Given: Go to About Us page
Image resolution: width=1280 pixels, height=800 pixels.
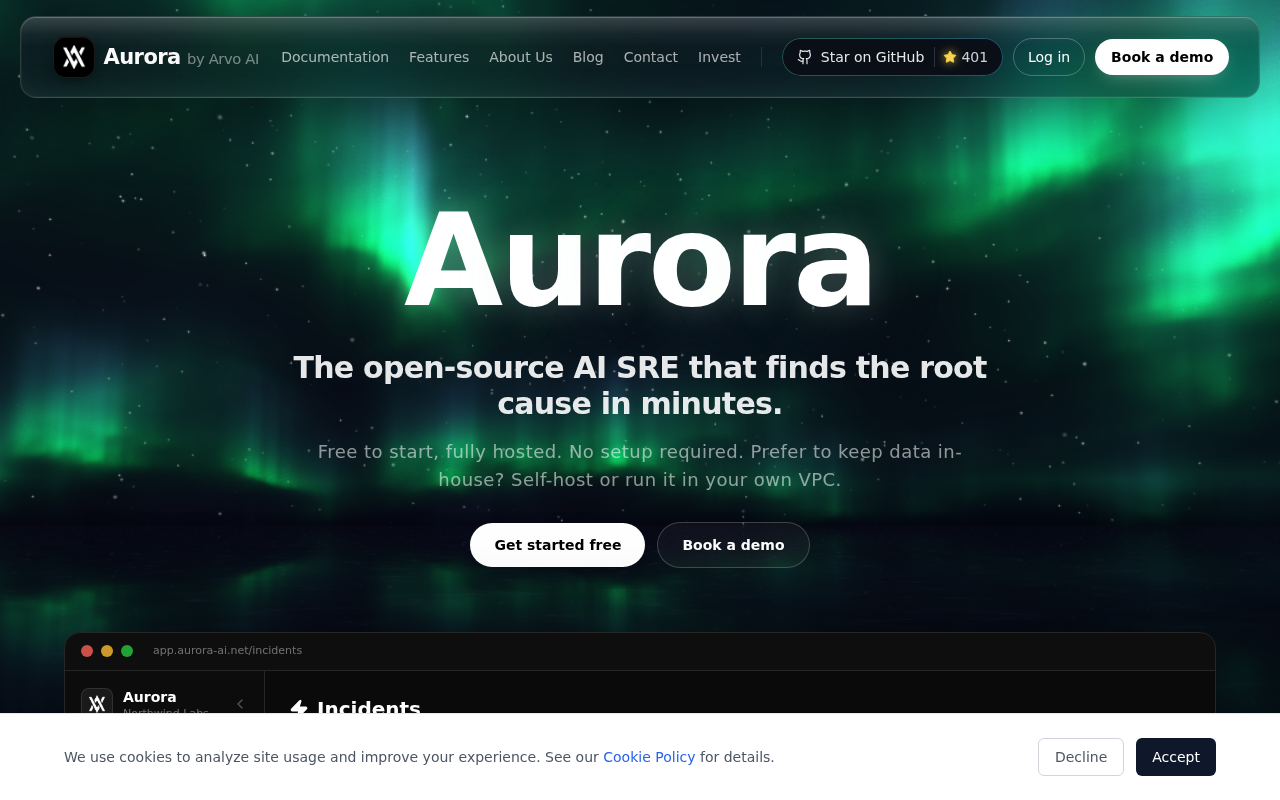Looking at the screenshot, I should pyautogui.click(x=521, y=57).
